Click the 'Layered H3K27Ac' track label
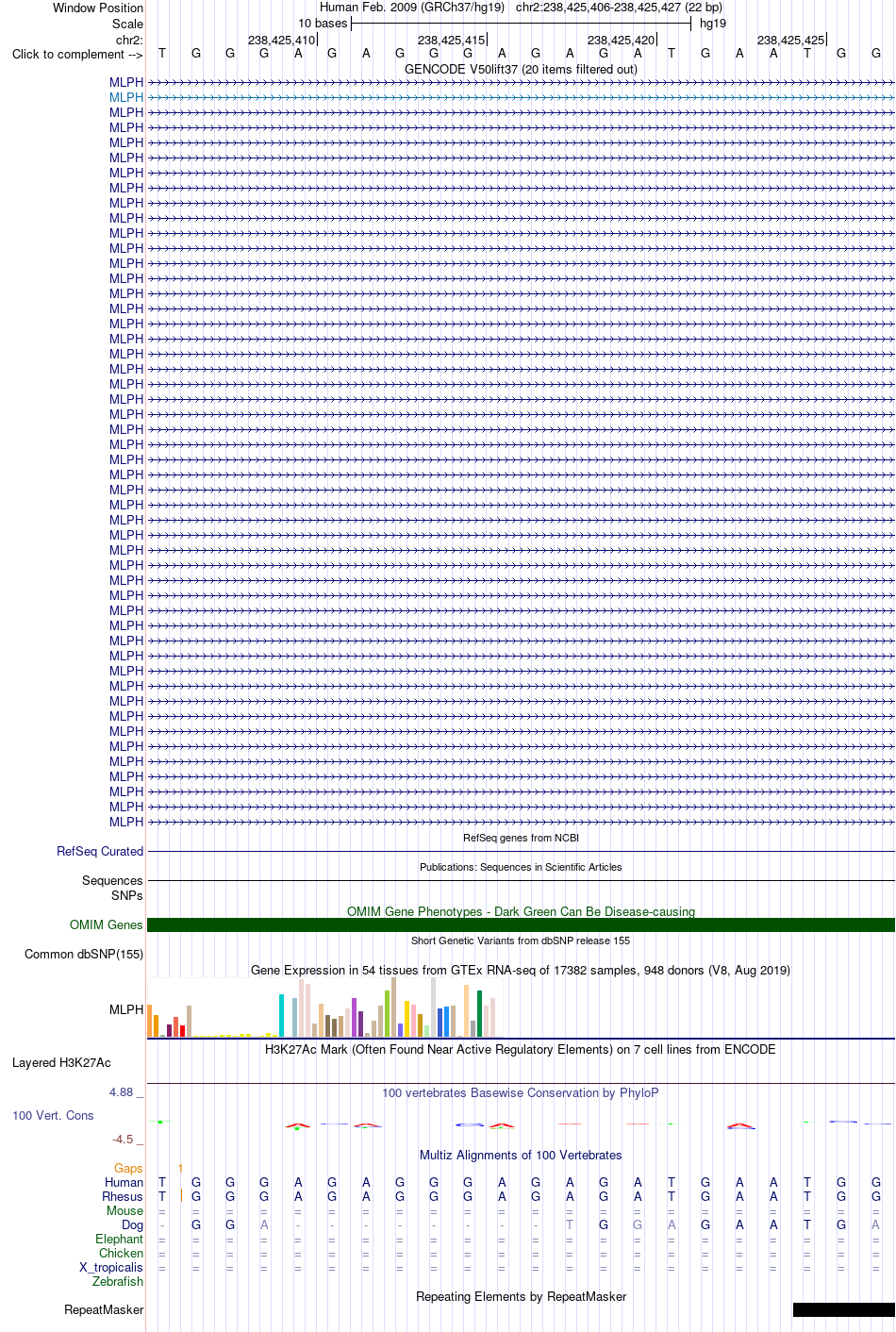The image size is (896, 1332). [x=61, y=1062]
